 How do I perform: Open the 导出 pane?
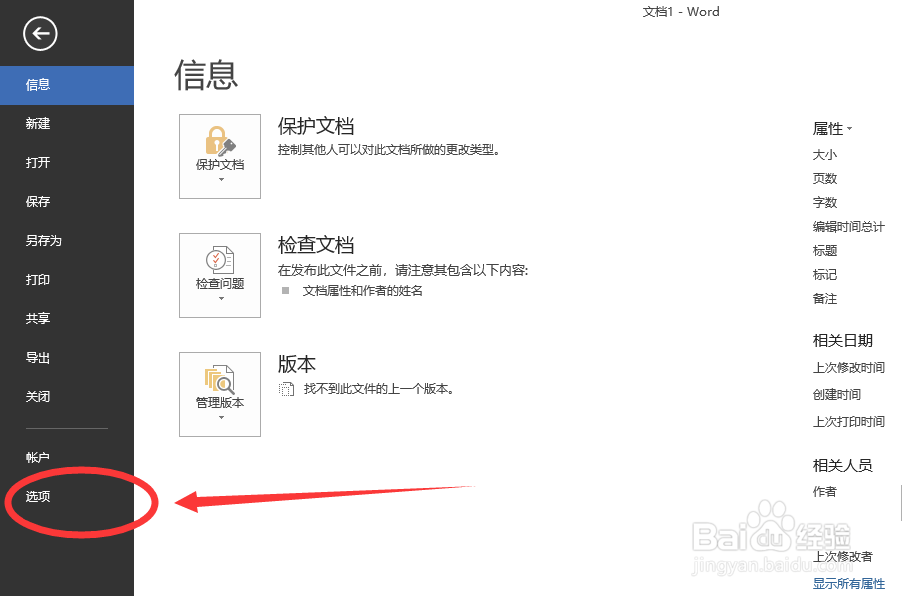click(39, 357)
